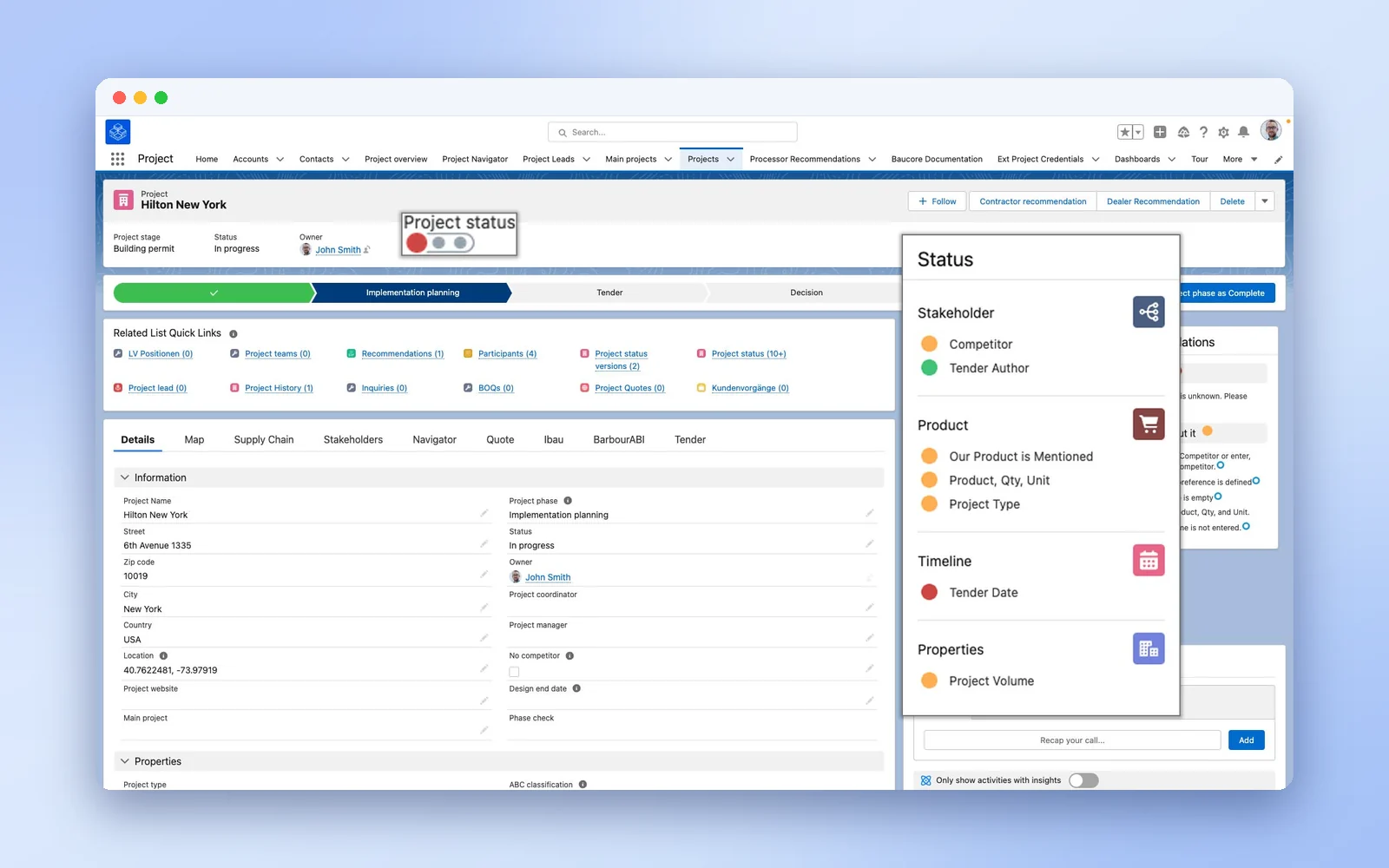Open the App Launcher grid icon
The width and height of the screenshot is (1389, 868).
[x=117, y=159]
